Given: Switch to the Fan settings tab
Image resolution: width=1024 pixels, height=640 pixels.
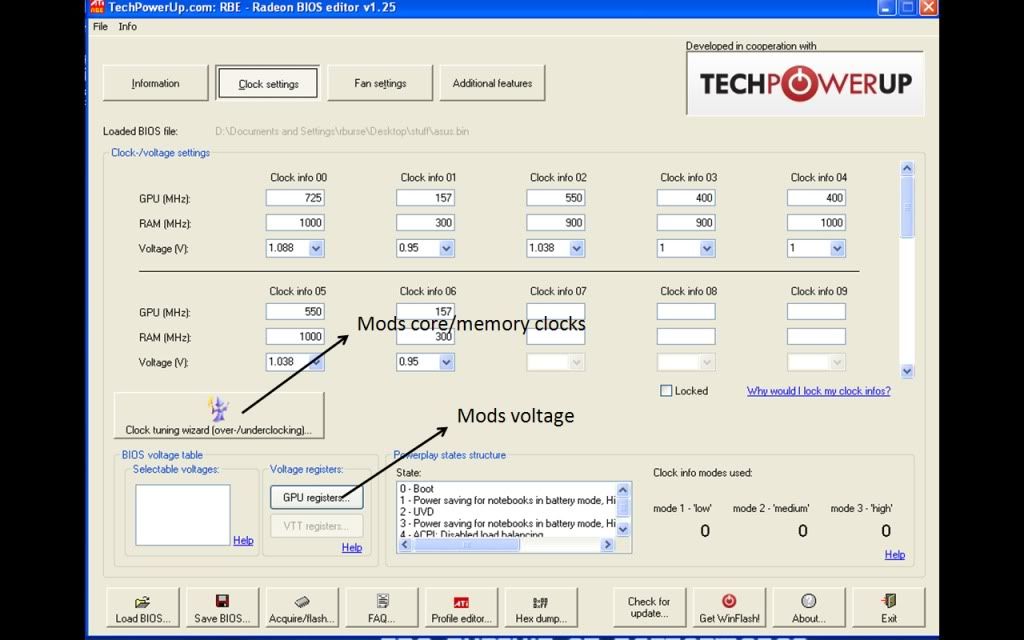Looking at the screenshot, I should pos(380,83).
